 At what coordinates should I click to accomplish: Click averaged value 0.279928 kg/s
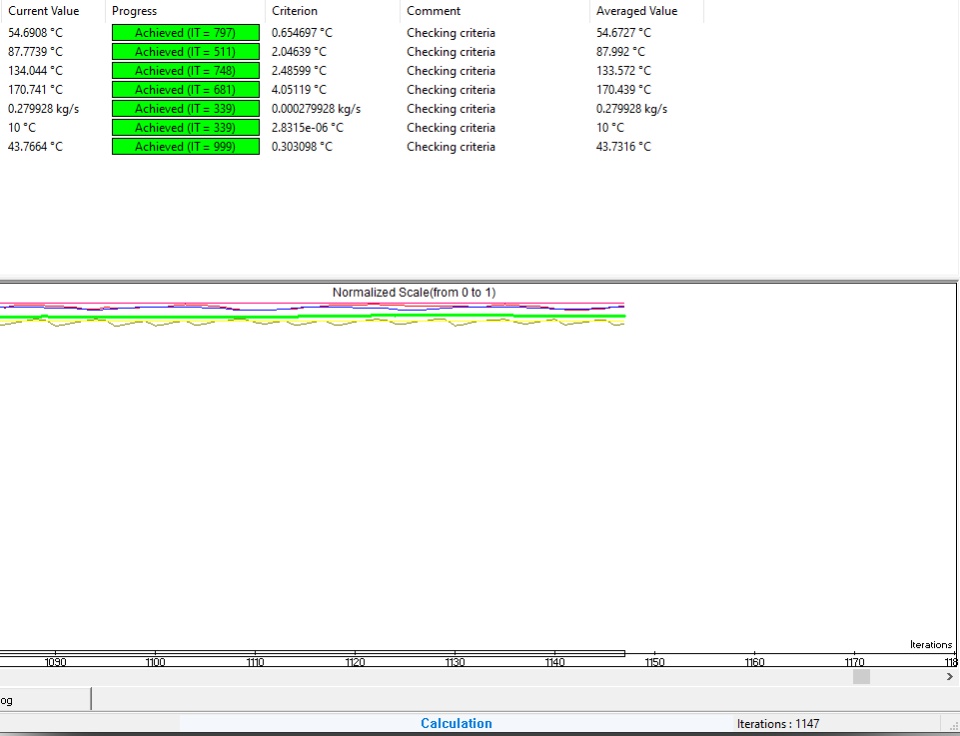click(631, 108)
